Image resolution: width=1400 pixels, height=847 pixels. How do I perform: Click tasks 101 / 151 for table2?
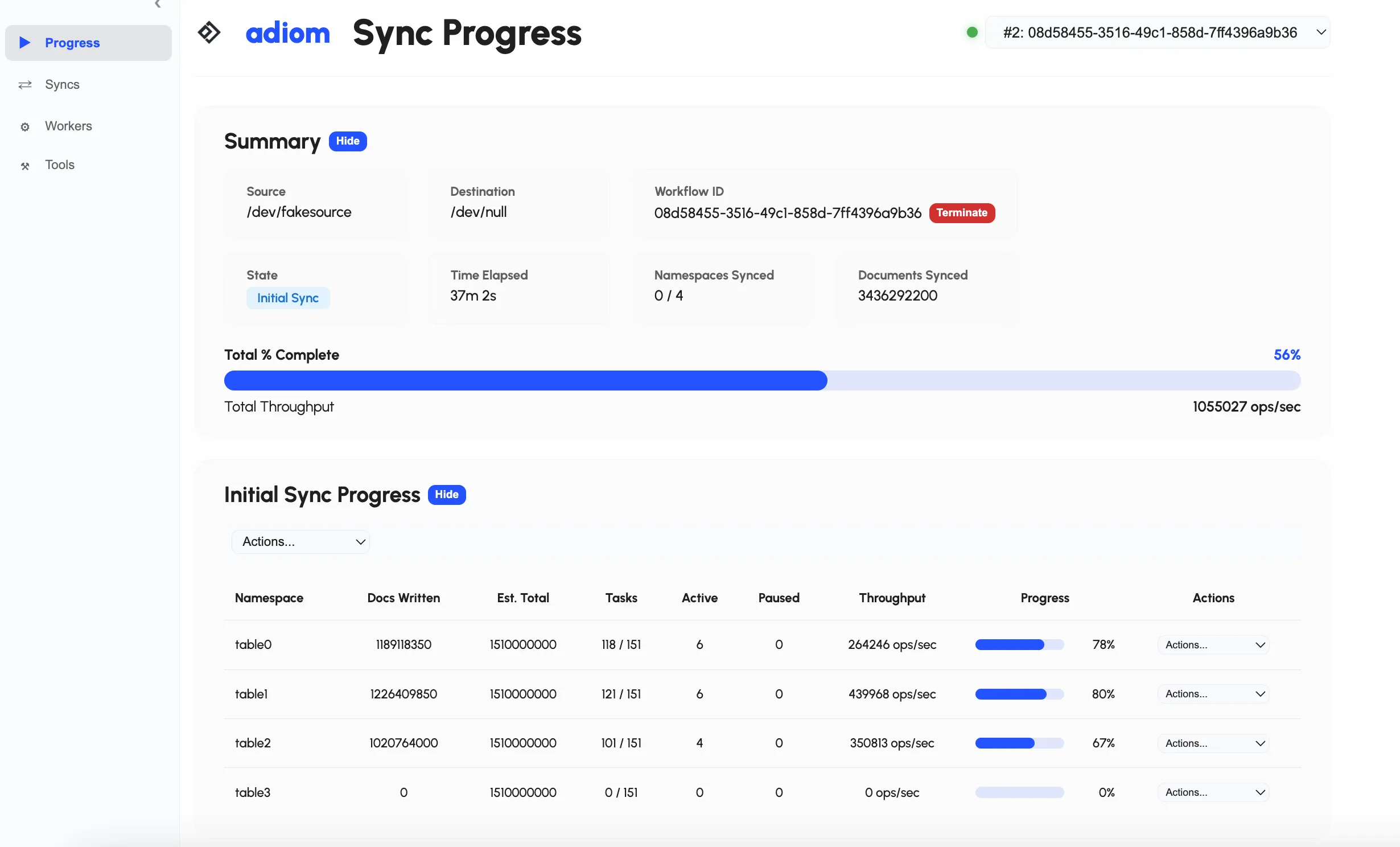tap(621, 743)
